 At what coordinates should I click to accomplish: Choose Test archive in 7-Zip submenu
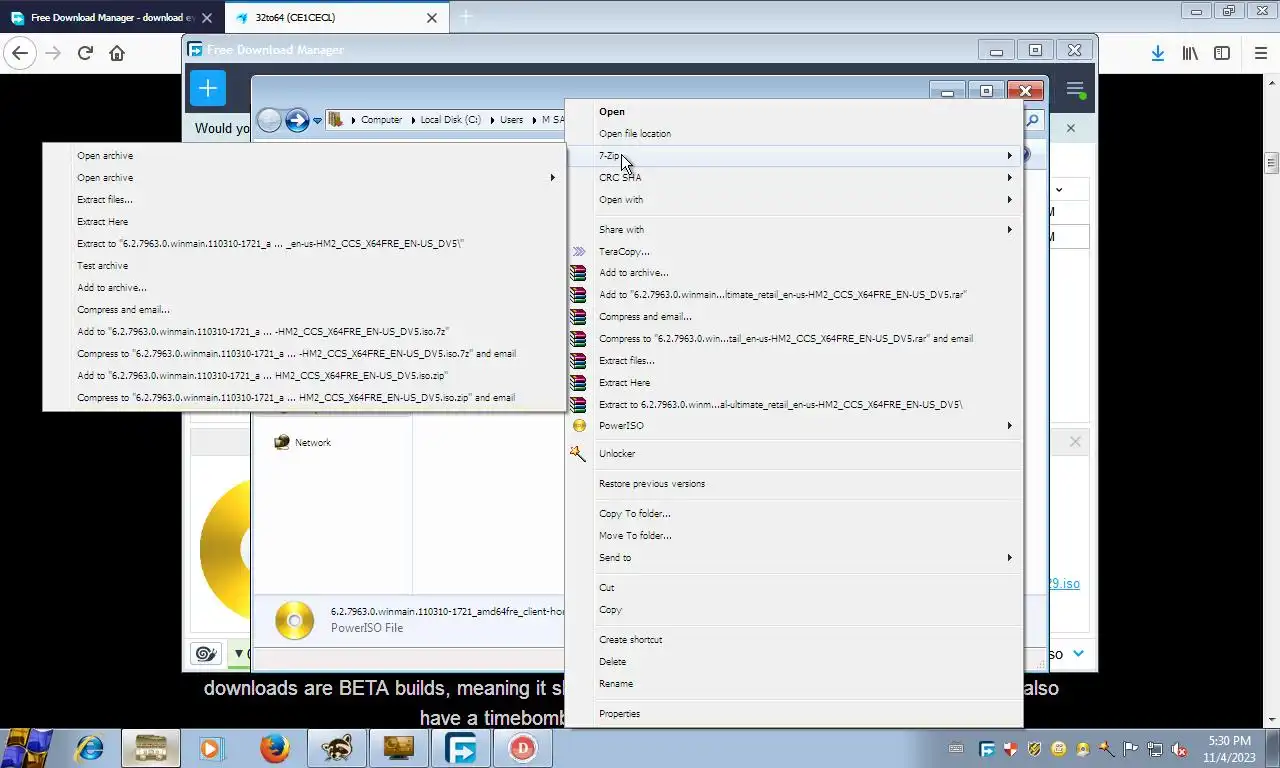pyautogui.click(x=103, y=265)
